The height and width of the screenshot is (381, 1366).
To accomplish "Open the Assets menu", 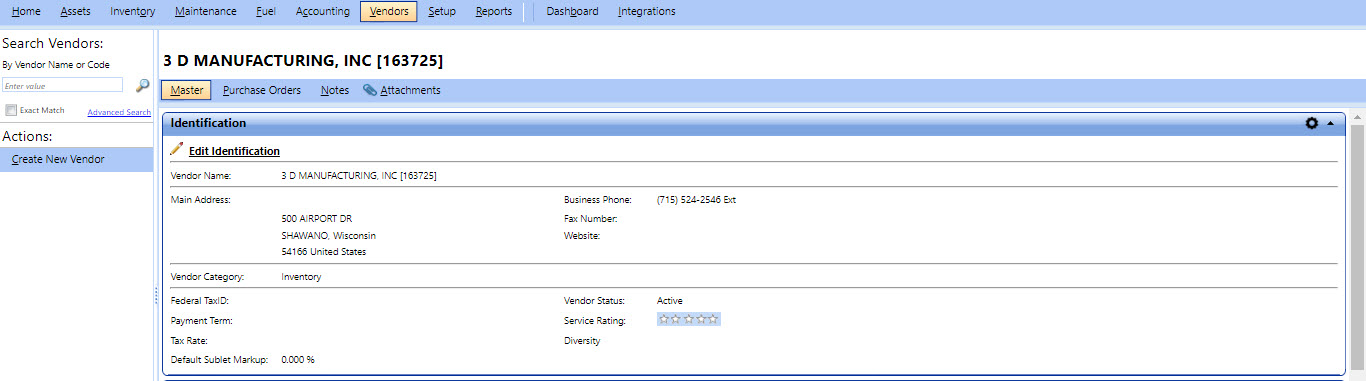I will (x=75, y=12).
